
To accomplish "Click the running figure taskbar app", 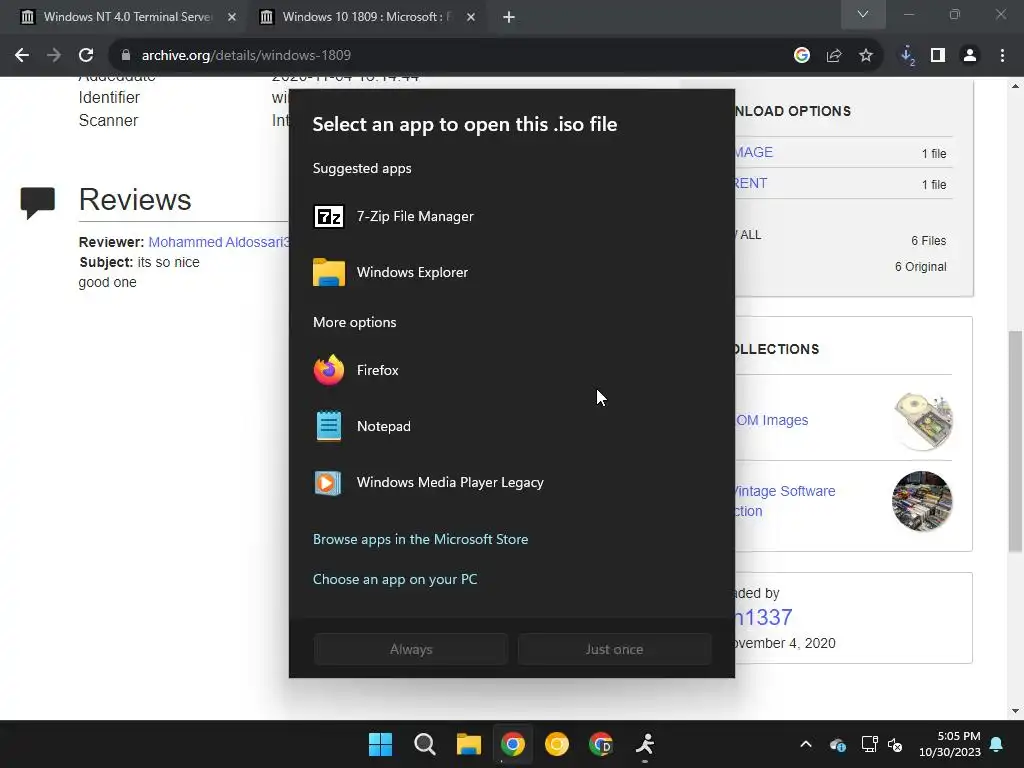I will 645,744.
